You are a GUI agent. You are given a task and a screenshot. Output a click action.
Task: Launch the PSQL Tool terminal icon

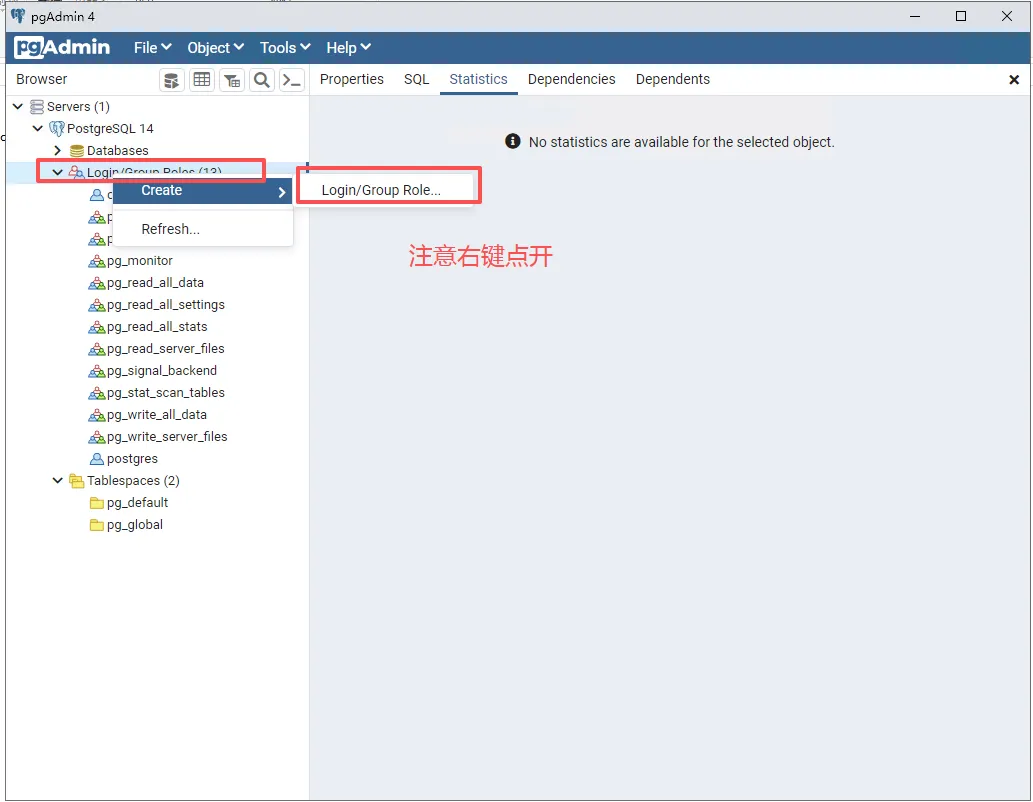pos(292,80)
